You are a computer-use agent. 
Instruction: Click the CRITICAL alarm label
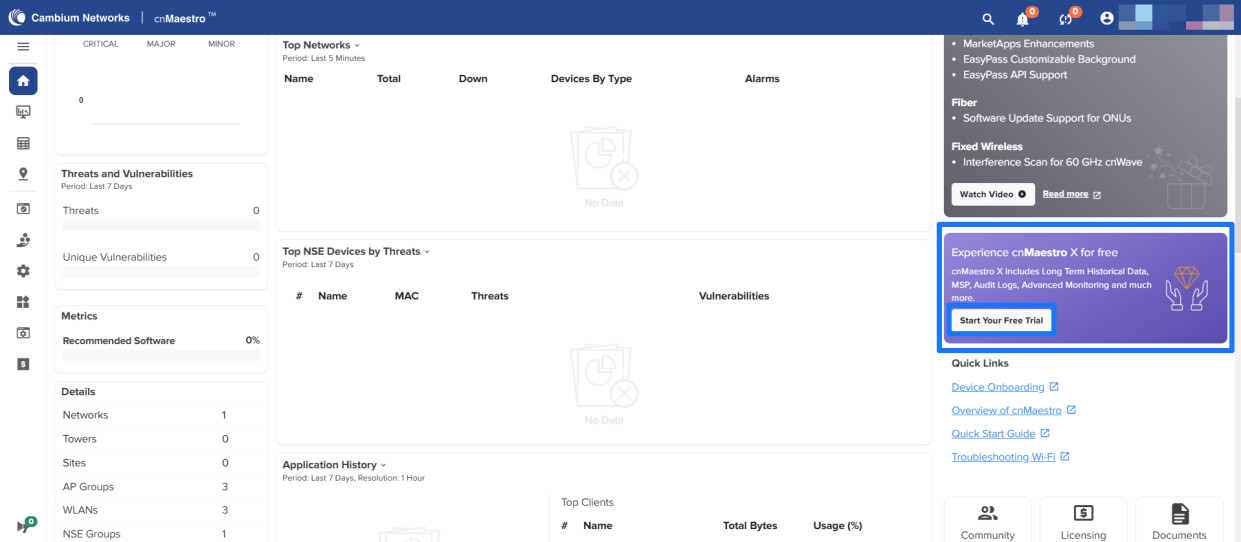pyautogui.click(x=100, y=44)
